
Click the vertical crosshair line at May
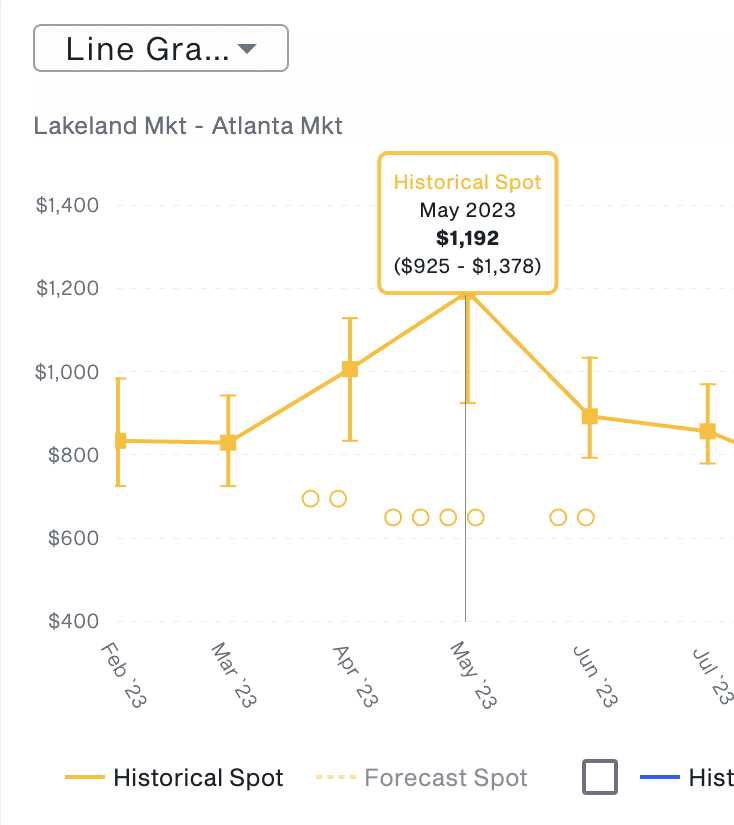click(x=466, y=560)
